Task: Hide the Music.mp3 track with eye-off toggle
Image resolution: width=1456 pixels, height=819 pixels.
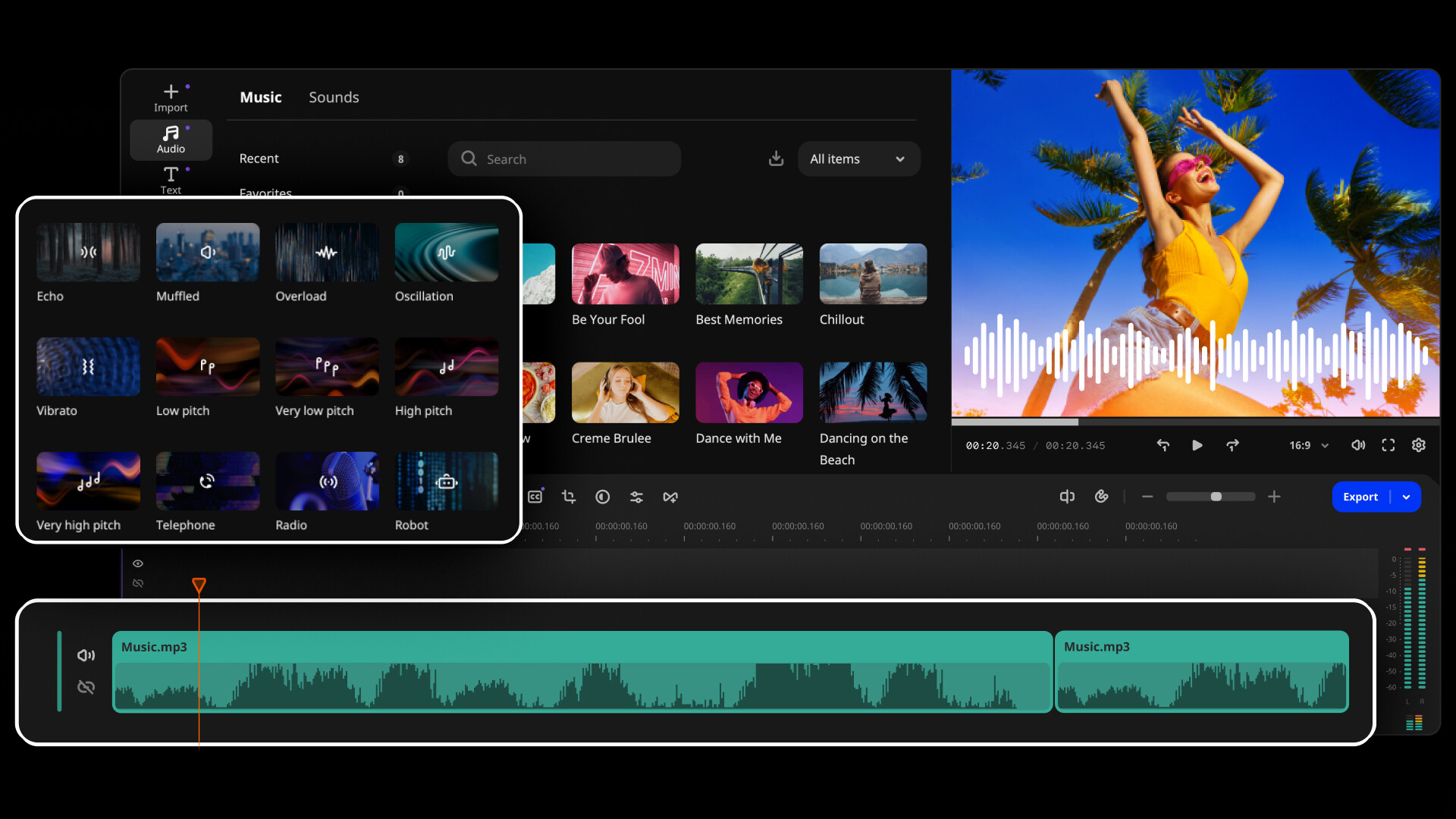Action: click(86, 686)
